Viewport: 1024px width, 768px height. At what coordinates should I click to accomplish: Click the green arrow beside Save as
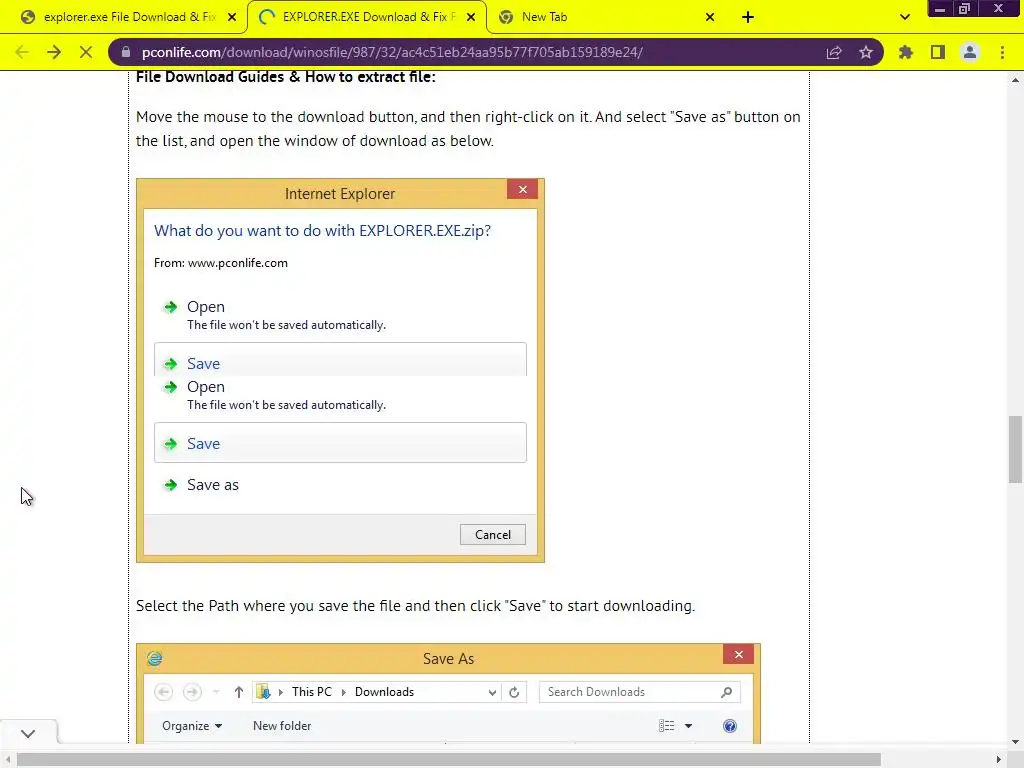(x=170, y=485)
